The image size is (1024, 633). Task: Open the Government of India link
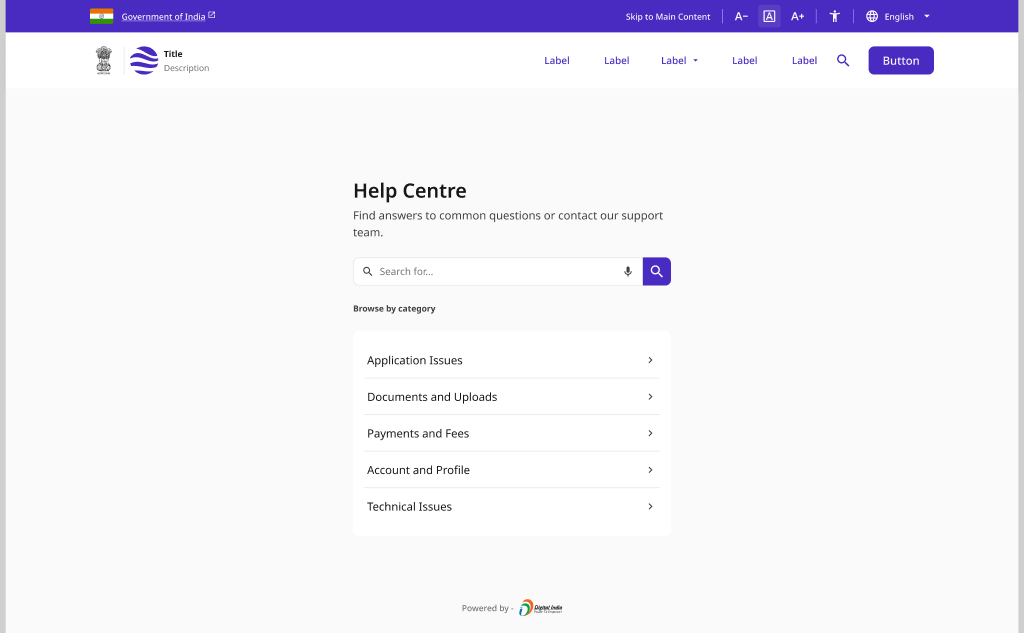[x=163, y=16]
